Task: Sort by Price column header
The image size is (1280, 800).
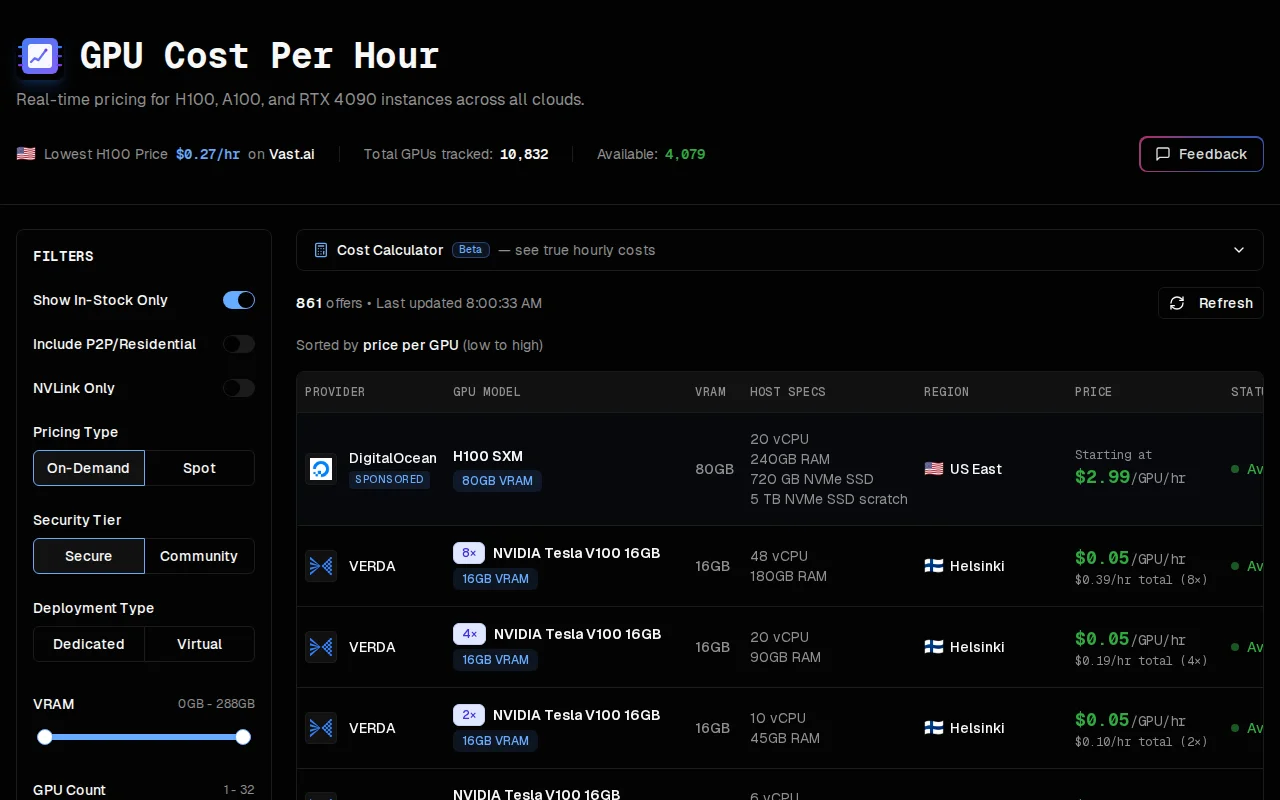Action: coord(1093,392)
